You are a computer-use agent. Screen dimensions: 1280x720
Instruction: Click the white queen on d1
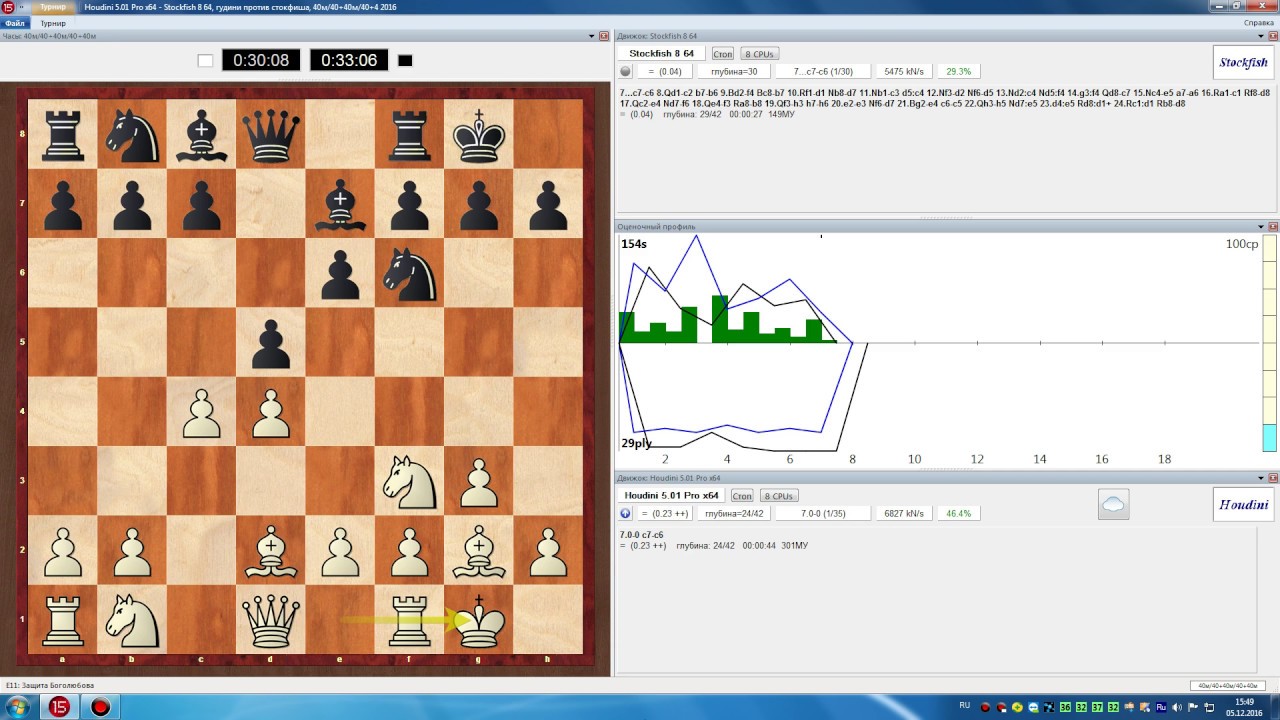[271, 619]
